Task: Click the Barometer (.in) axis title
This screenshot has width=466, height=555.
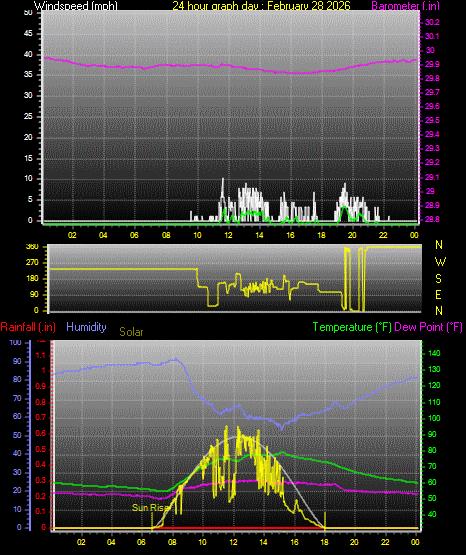Action: (405, 6)
